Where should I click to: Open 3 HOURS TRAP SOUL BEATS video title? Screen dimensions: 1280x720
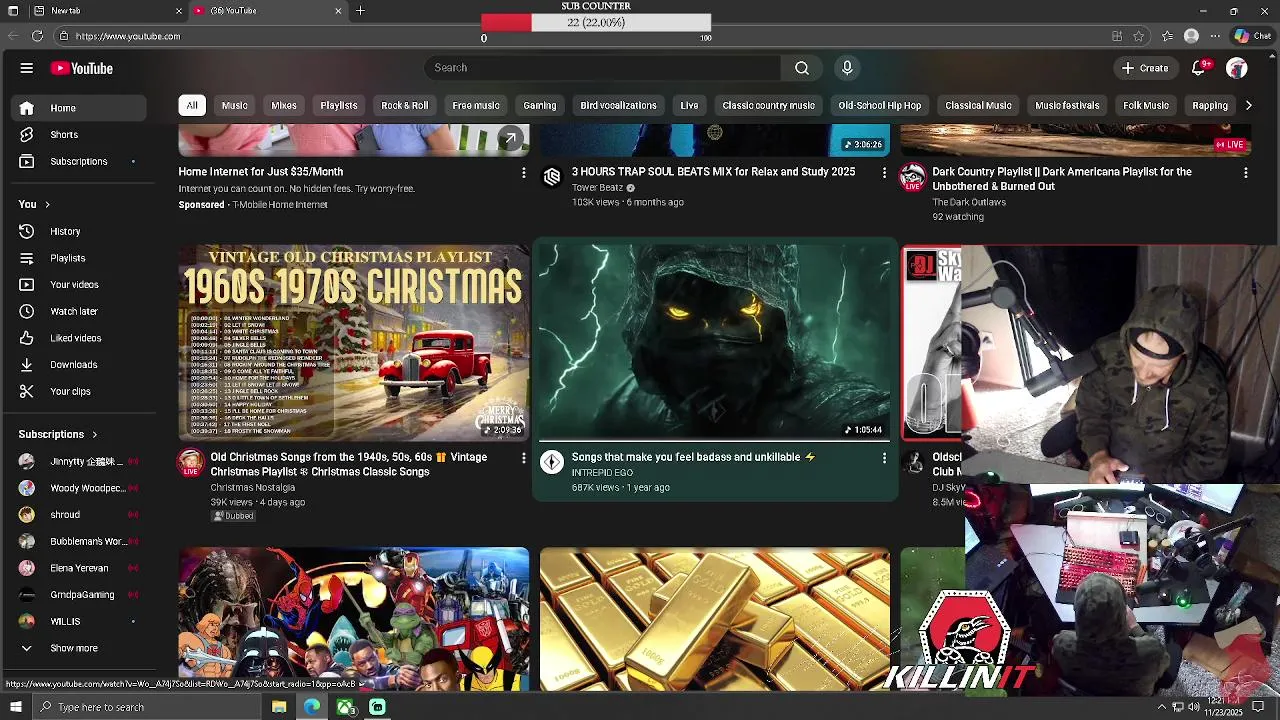pos(713,172)
